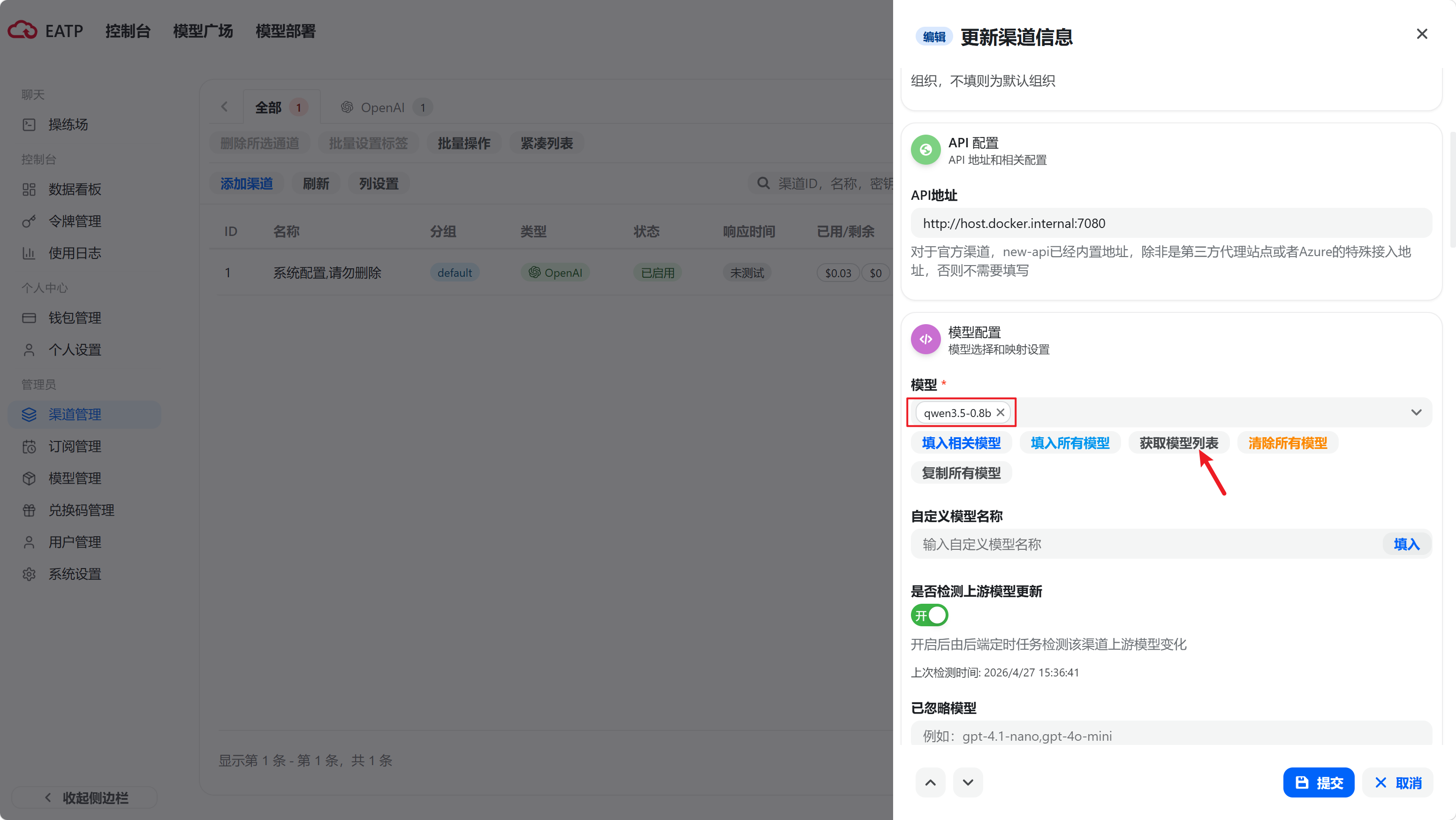The height and width of the screenshot is (820, 1456).
Task: Focus the 已忽略模型 input field
Action: (x=1171, y=734)
